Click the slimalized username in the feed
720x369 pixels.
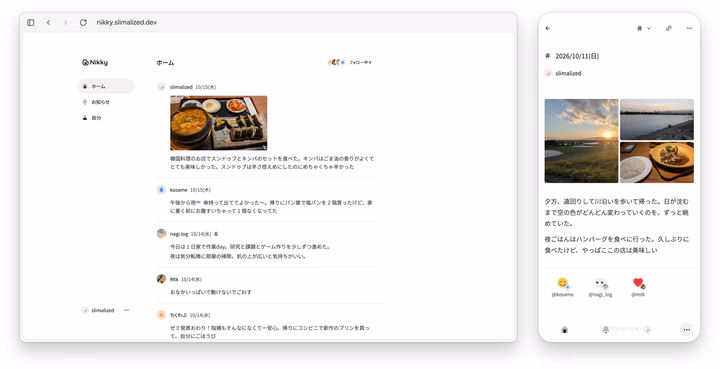(181, 87)
